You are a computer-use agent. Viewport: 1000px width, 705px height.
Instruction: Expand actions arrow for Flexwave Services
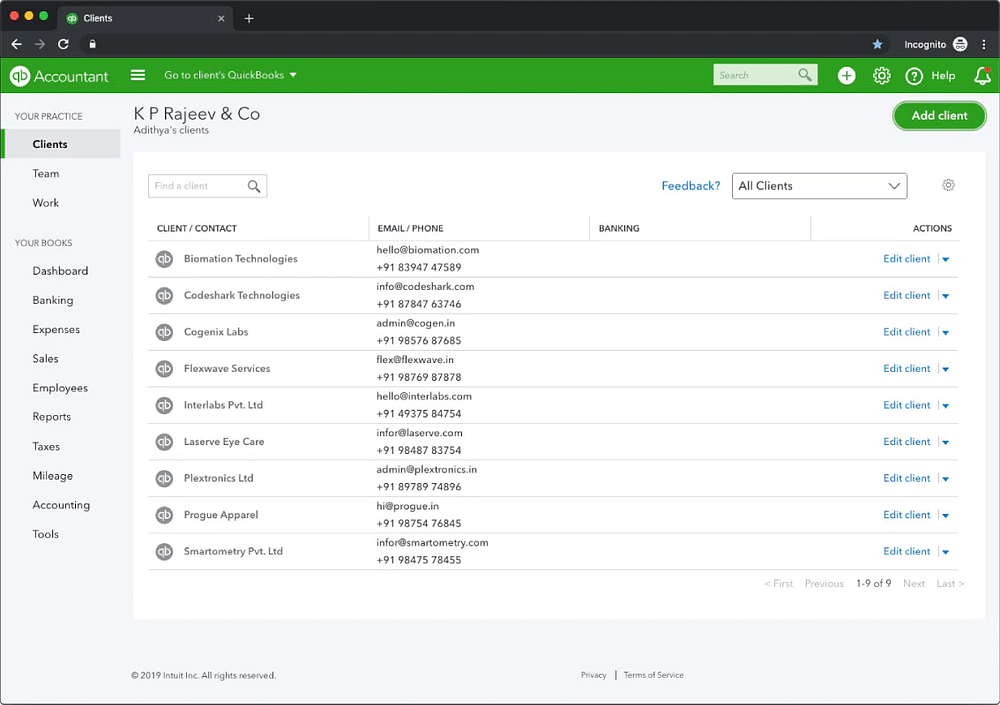[946, 369]
